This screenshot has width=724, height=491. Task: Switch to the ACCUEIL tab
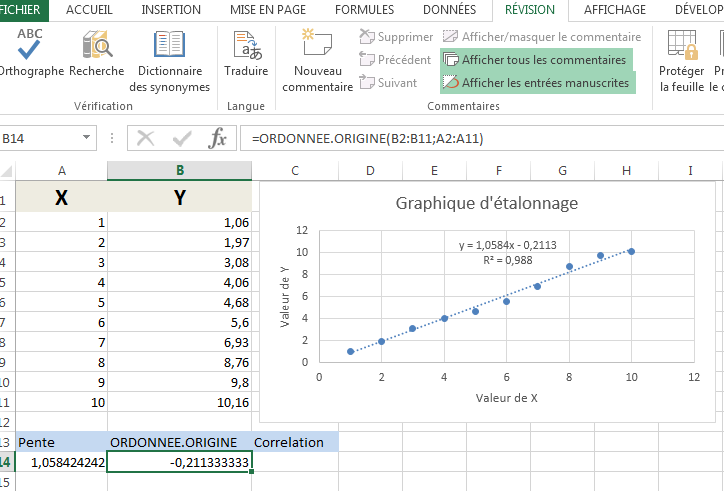click(89, 10)
